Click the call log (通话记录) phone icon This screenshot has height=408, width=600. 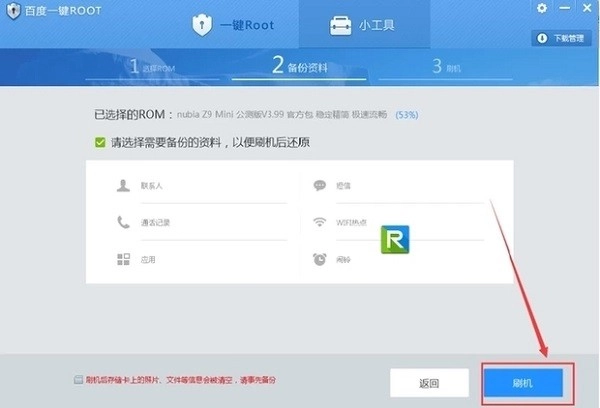click(123, 222)
